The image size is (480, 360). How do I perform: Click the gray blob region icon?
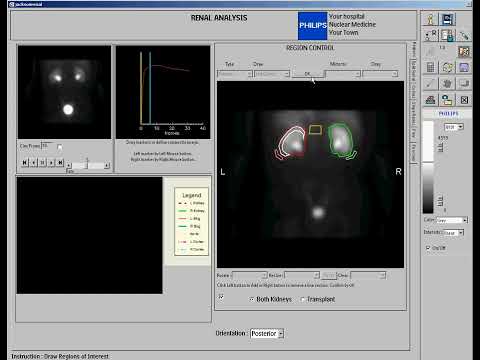coord(447,84)
